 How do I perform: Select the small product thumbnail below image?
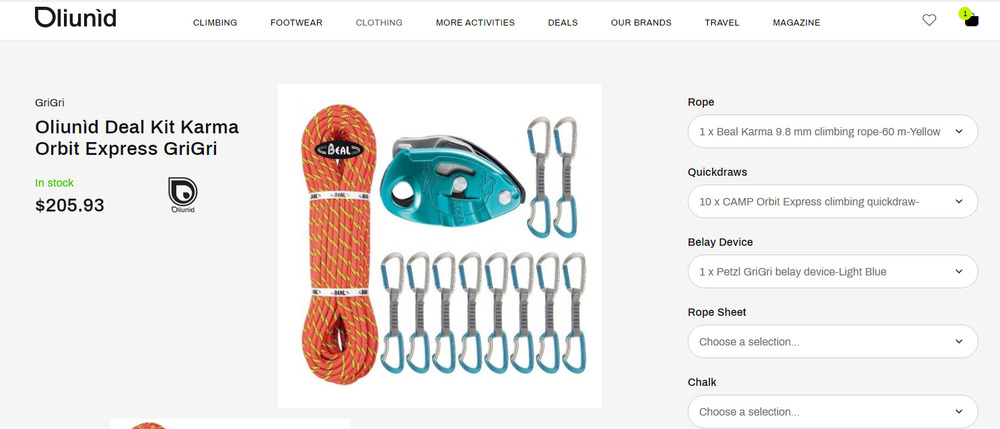pos(230,424)
